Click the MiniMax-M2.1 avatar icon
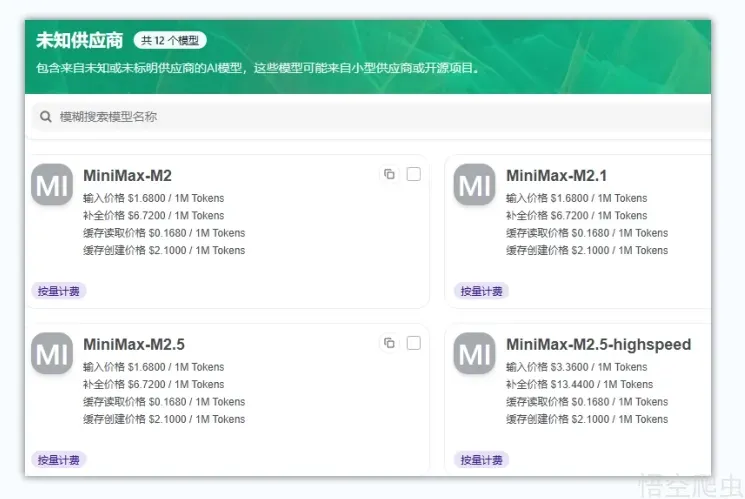Image resolution: width=745 pixels, height=499 pixels. (x=475, y=184)
